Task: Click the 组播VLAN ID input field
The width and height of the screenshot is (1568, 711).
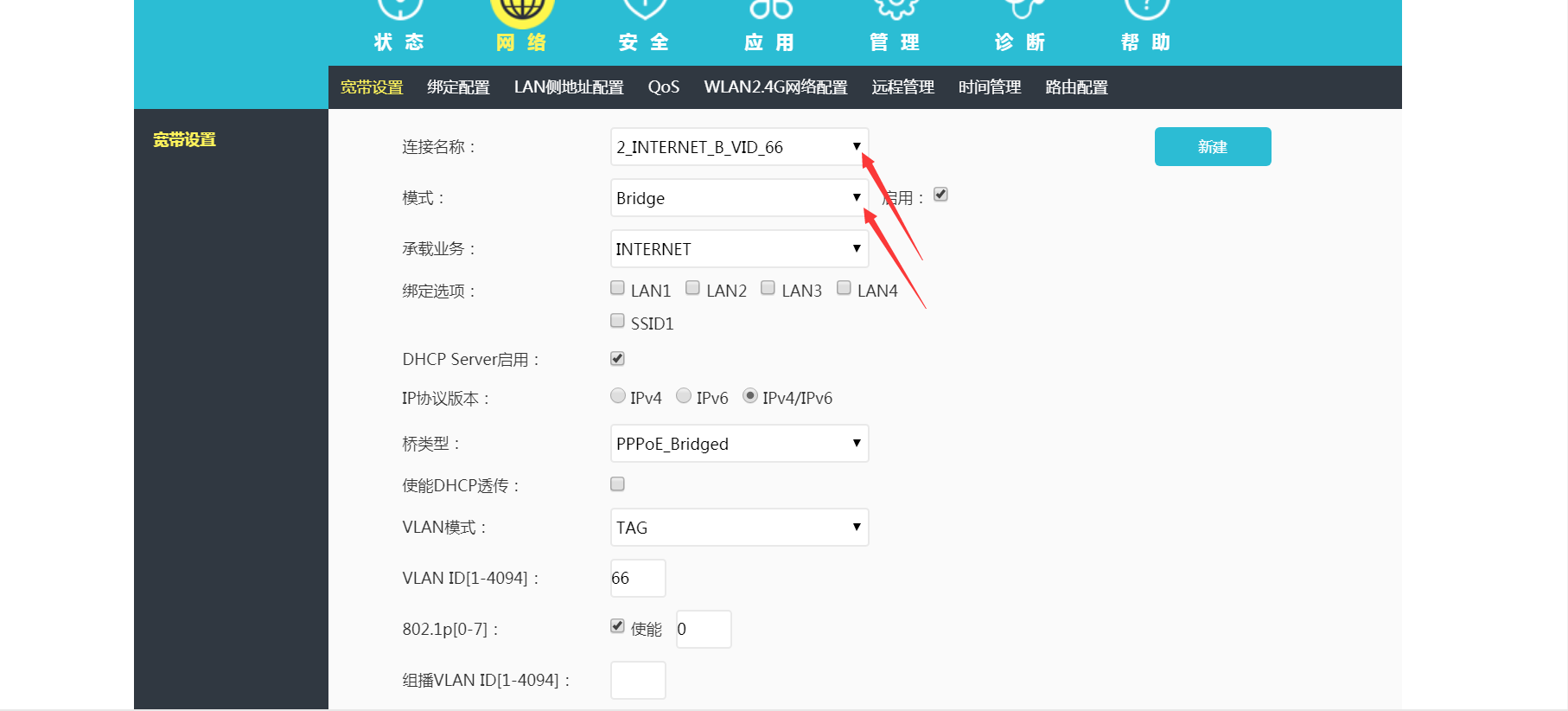Action: point(638,680)
